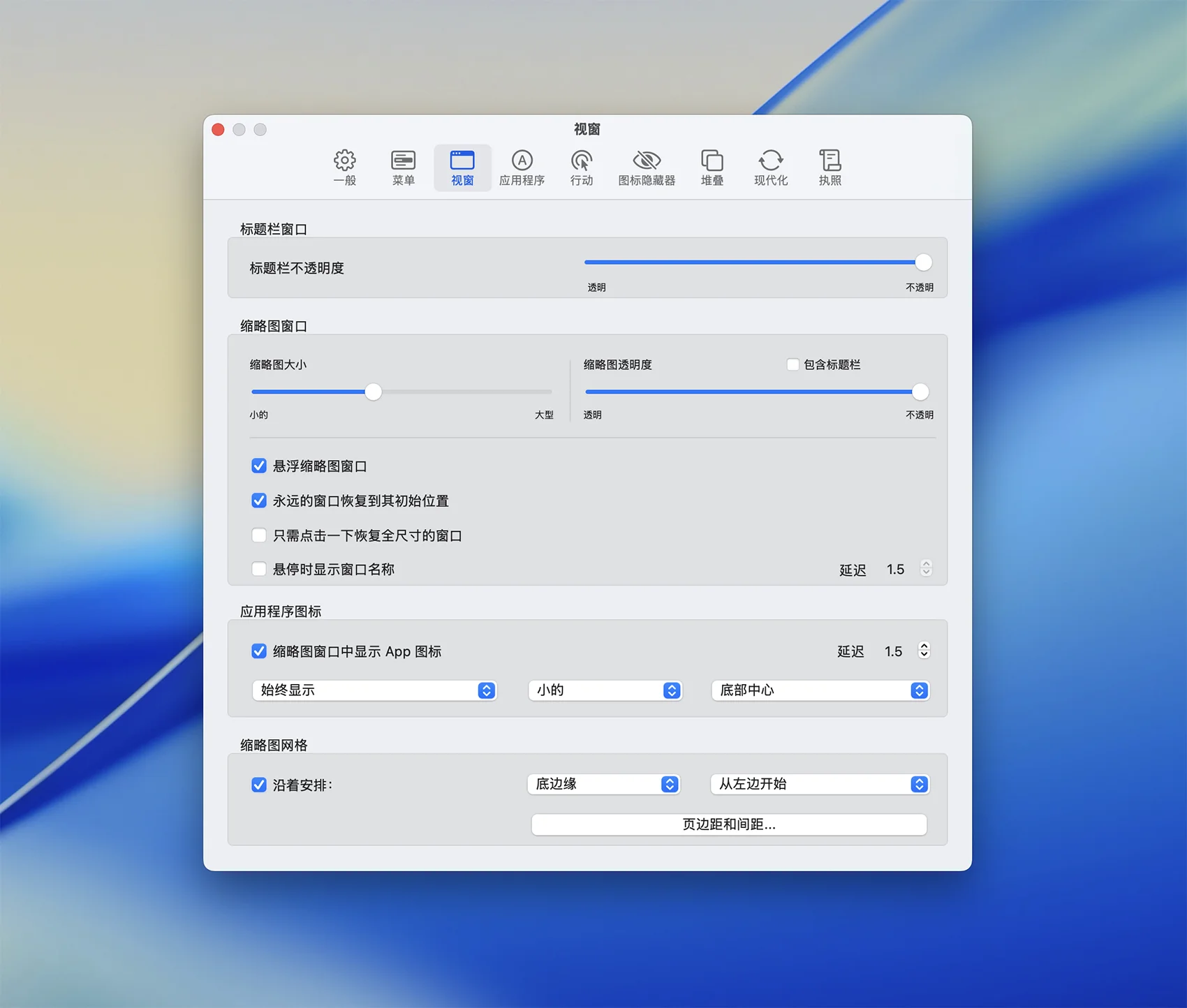Switch to the 行动 actions tab
This screenshot has width=1187, height=1008.
point(581,168)
